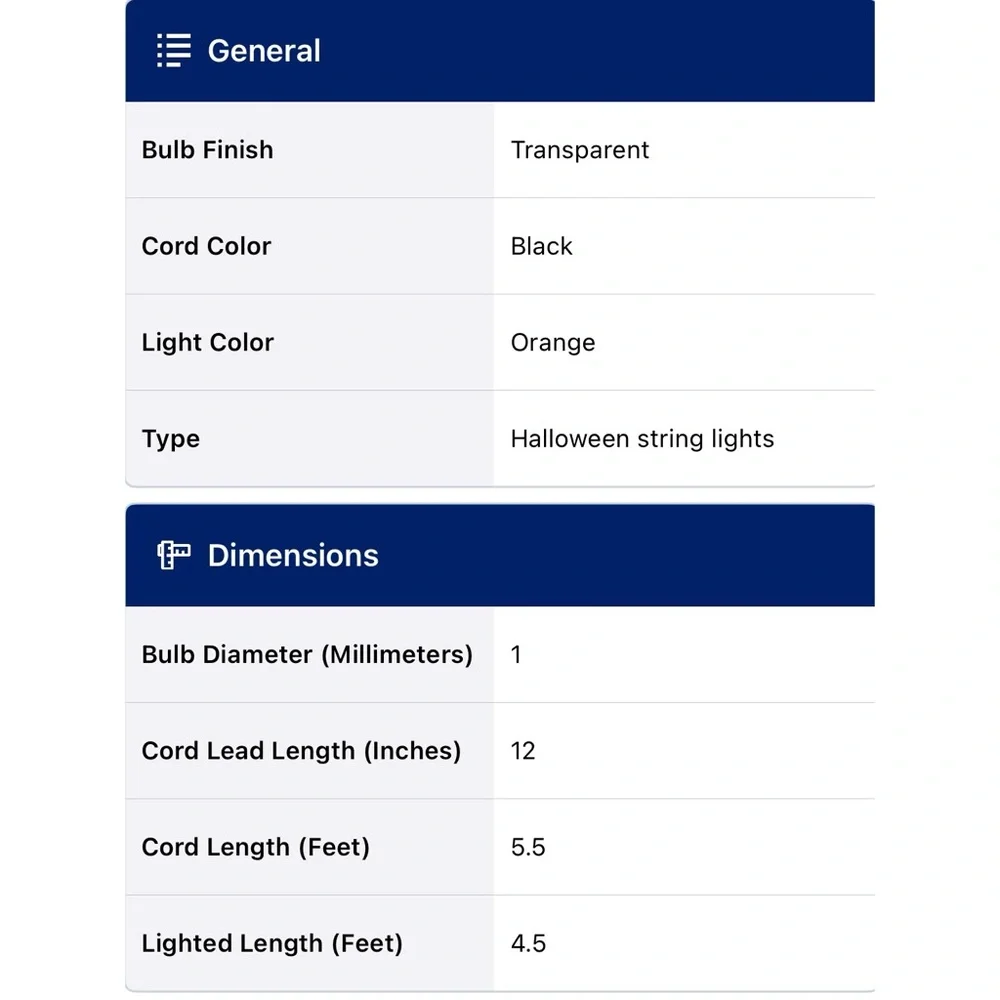Select the 5.5 cord length value
Screen dimensions: 1000x1000
(x=528, y=847)
